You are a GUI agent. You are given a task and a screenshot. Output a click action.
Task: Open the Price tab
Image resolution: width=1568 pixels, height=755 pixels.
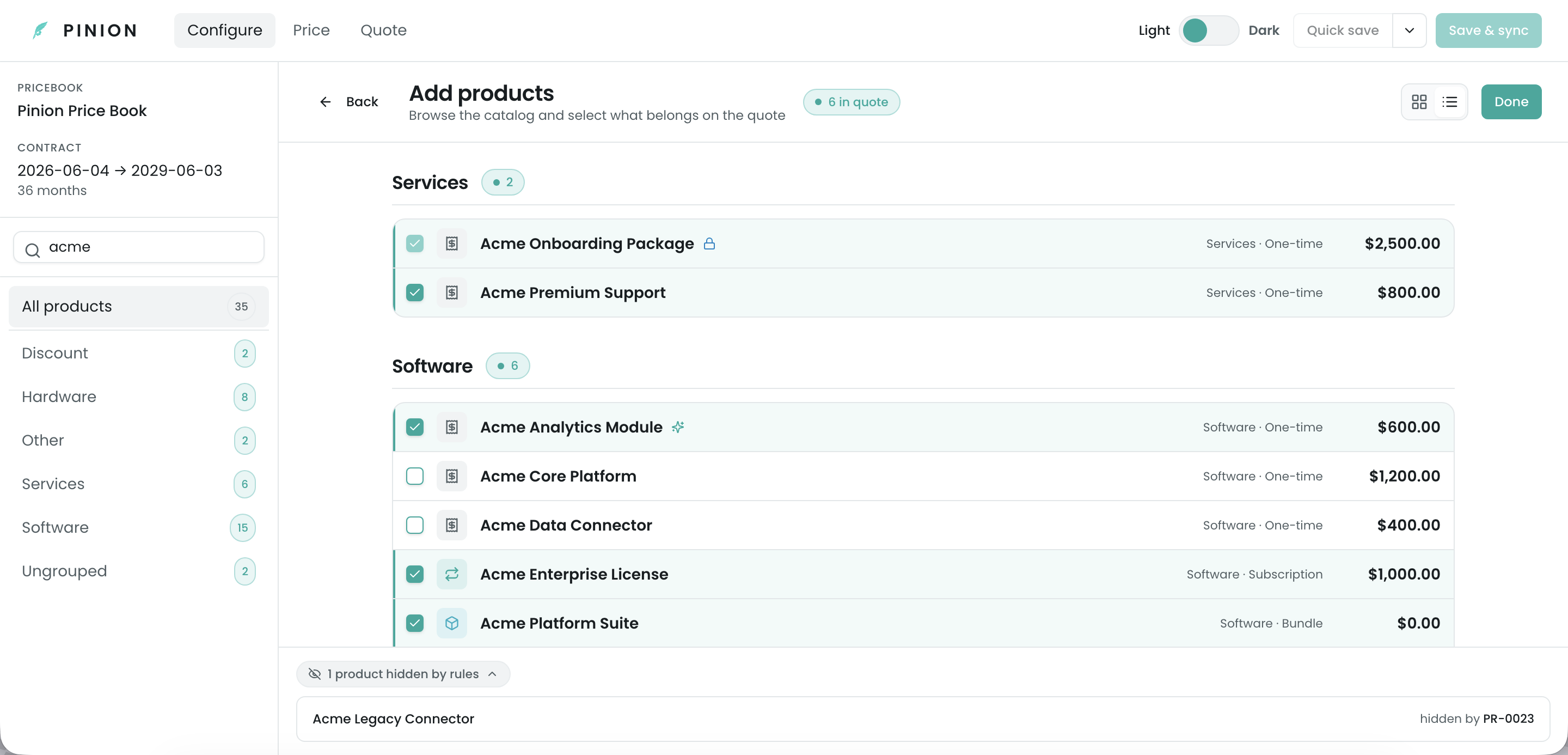311,31
